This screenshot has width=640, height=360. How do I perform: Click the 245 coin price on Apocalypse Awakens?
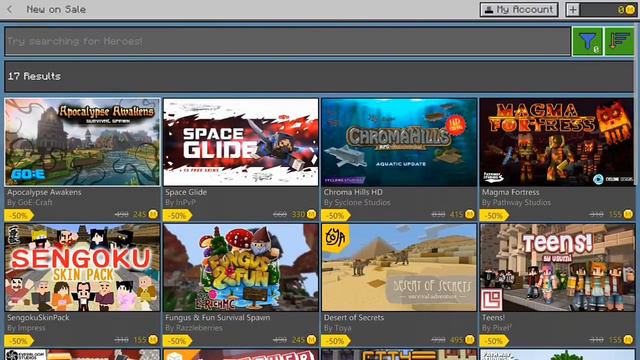pyautogui.click(x=140, y=215)
